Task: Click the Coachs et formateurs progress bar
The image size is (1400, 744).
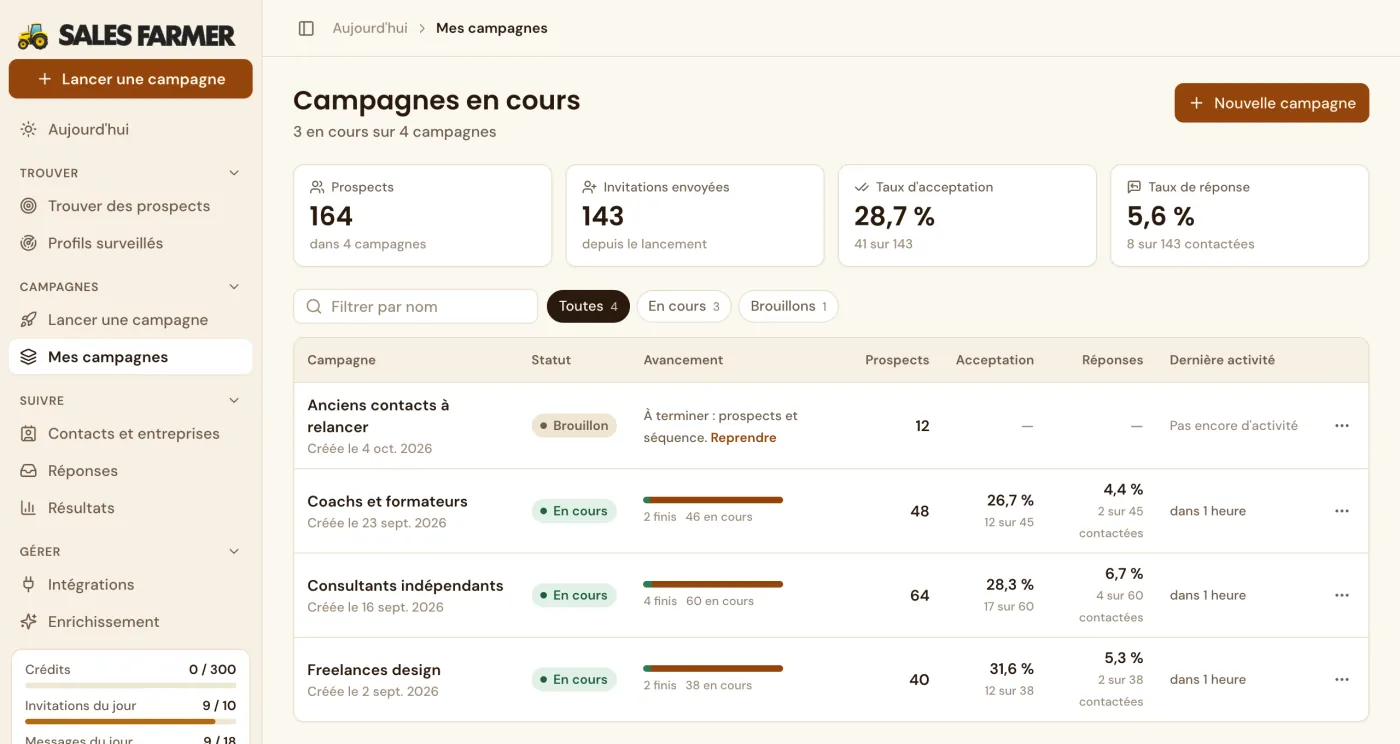Action: (713, 500)
